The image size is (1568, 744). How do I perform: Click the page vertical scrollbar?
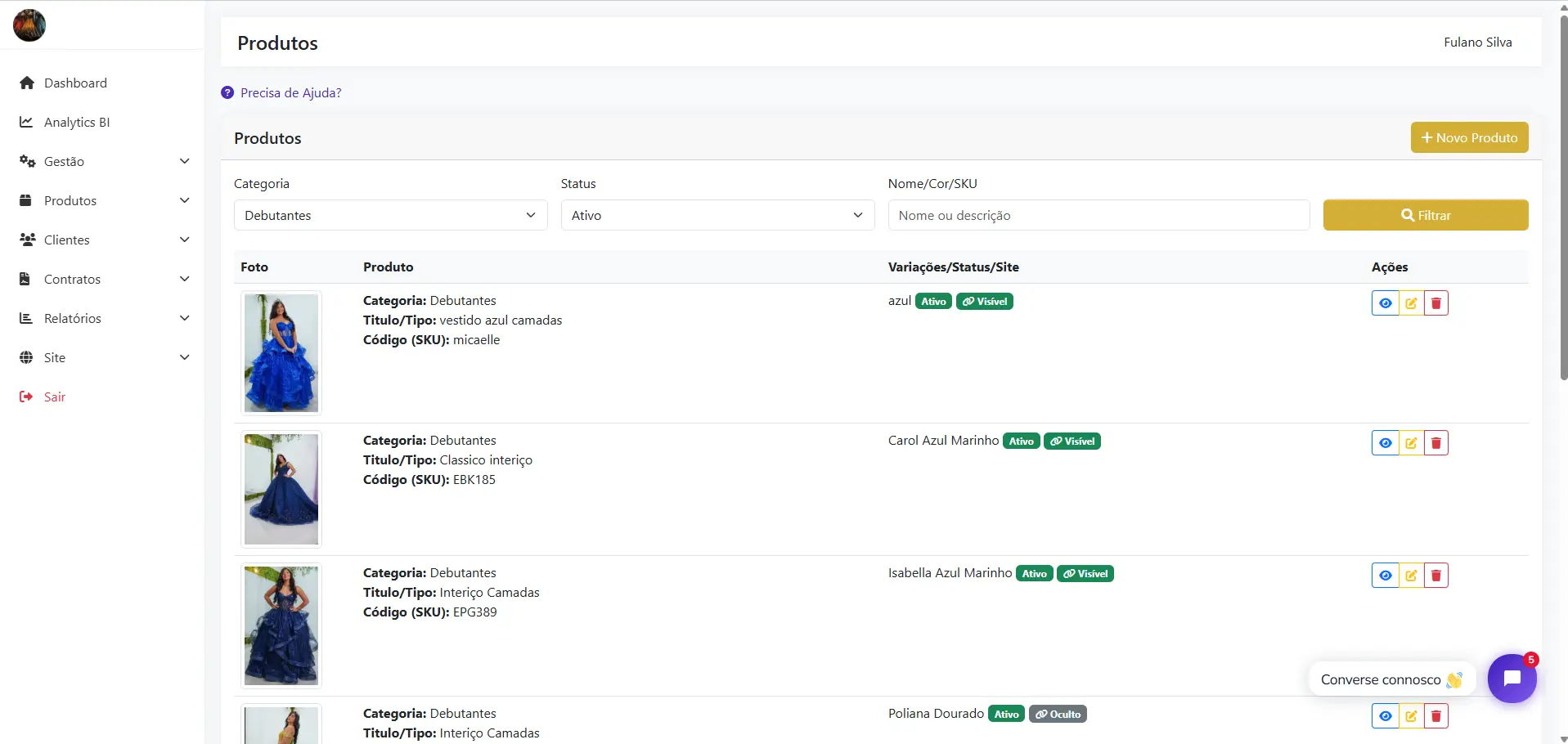point(1563,196)
